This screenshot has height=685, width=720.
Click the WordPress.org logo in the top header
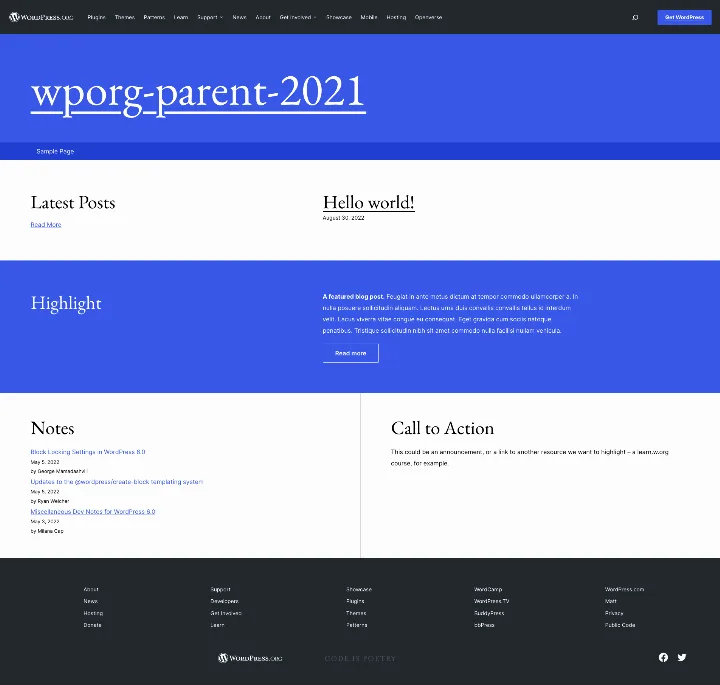(x=41, y=17)
